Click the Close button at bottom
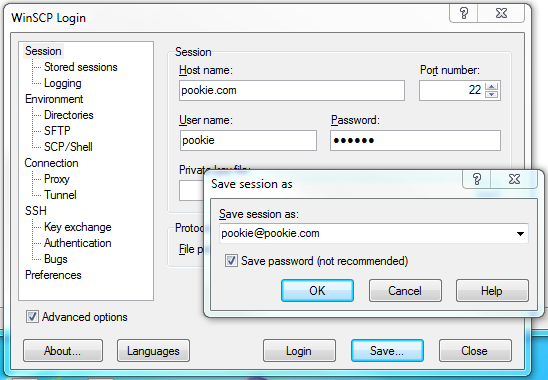548x380 pixels. (475, 350)
